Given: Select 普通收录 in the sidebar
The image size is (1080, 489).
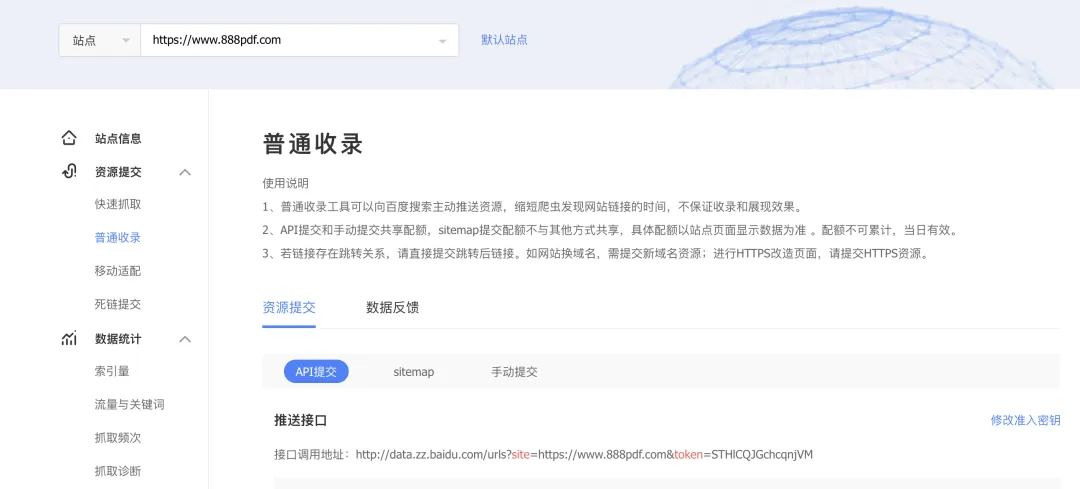Looking at the screenshot, I should [118, 238].
